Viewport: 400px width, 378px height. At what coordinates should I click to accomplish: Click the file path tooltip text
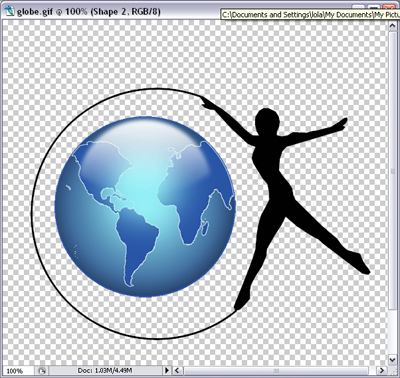(310, 15)
